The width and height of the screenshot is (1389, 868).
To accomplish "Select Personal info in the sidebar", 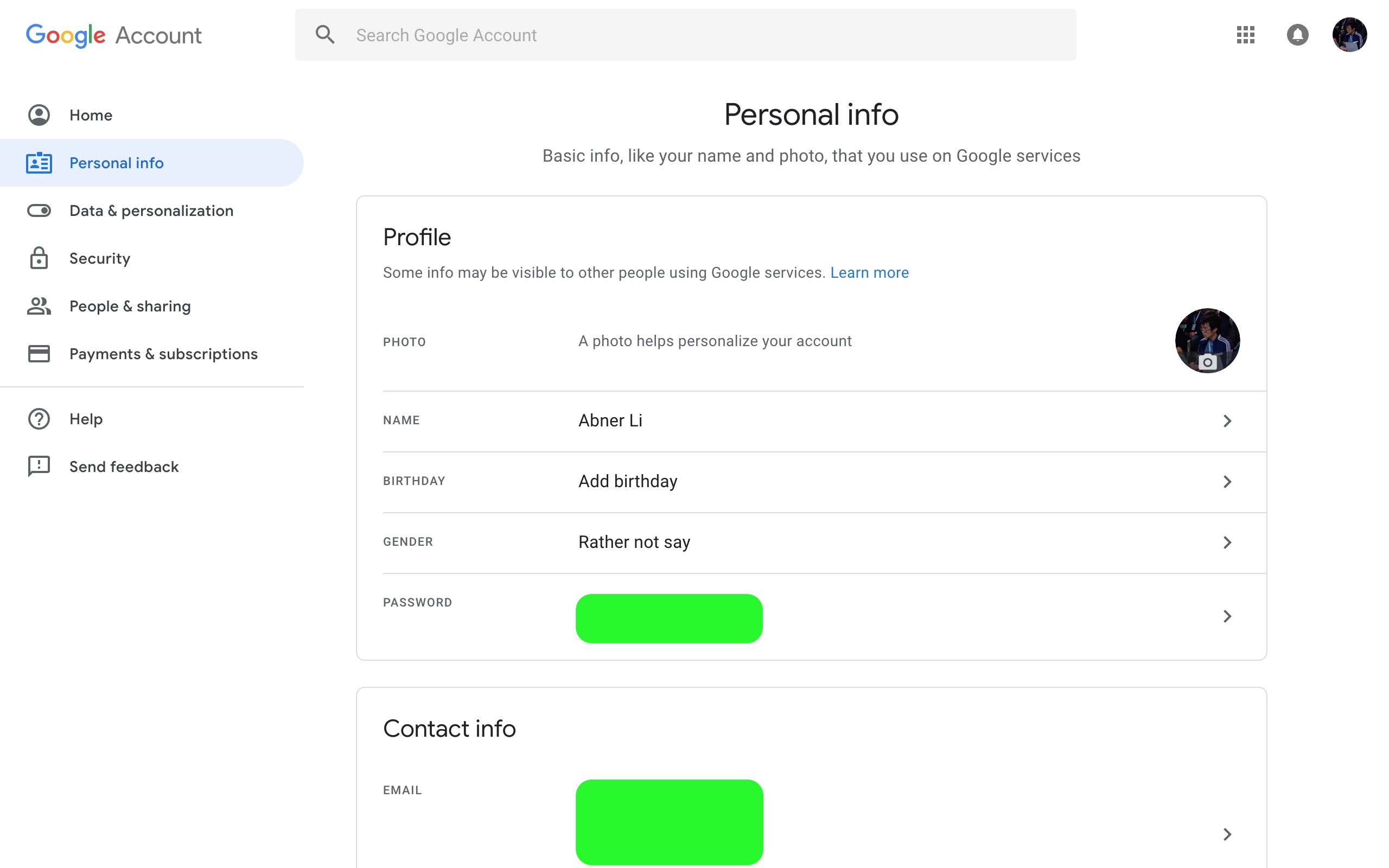I will click(x=116, y=163).
